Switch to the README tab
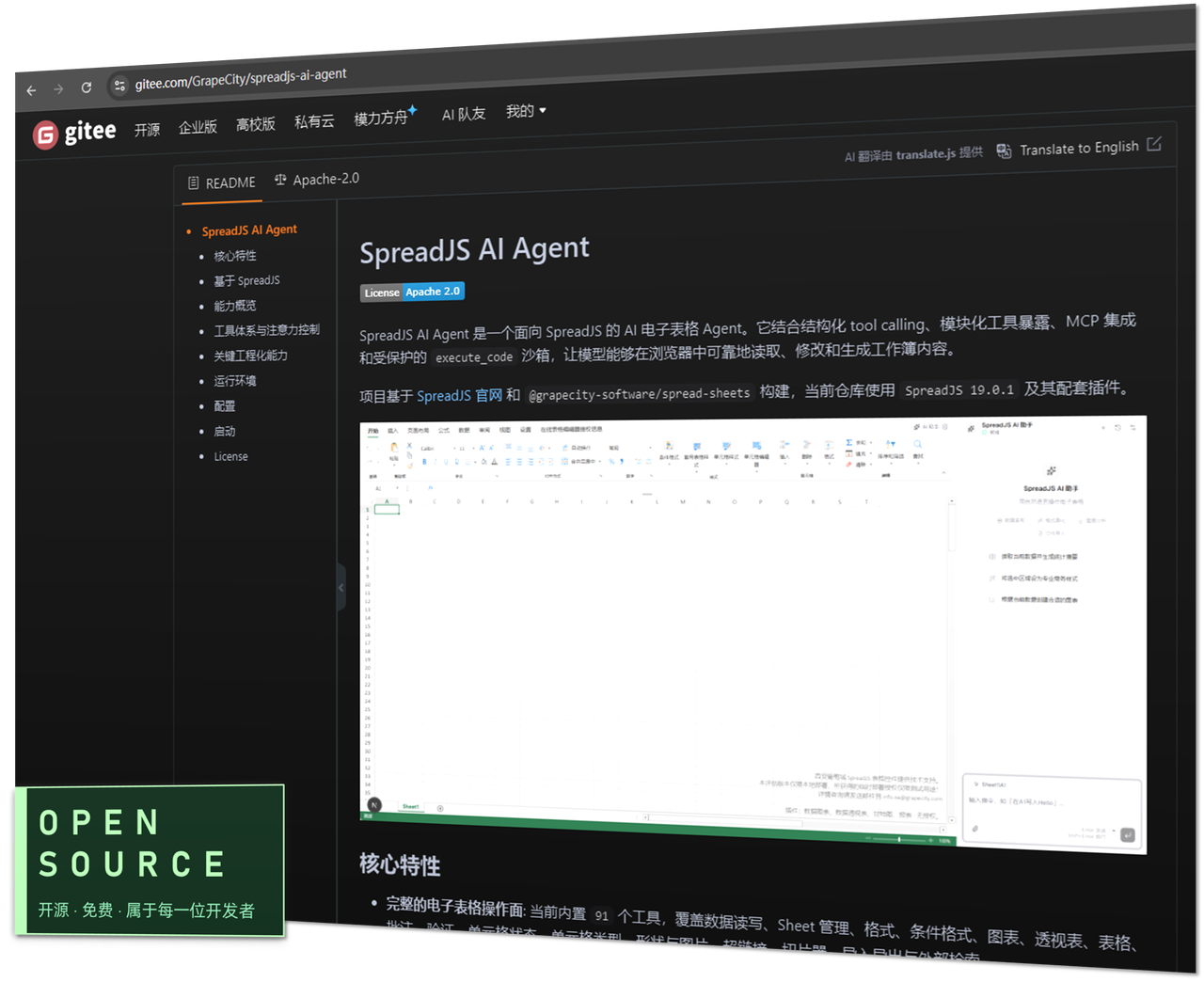 coord(221,182)
